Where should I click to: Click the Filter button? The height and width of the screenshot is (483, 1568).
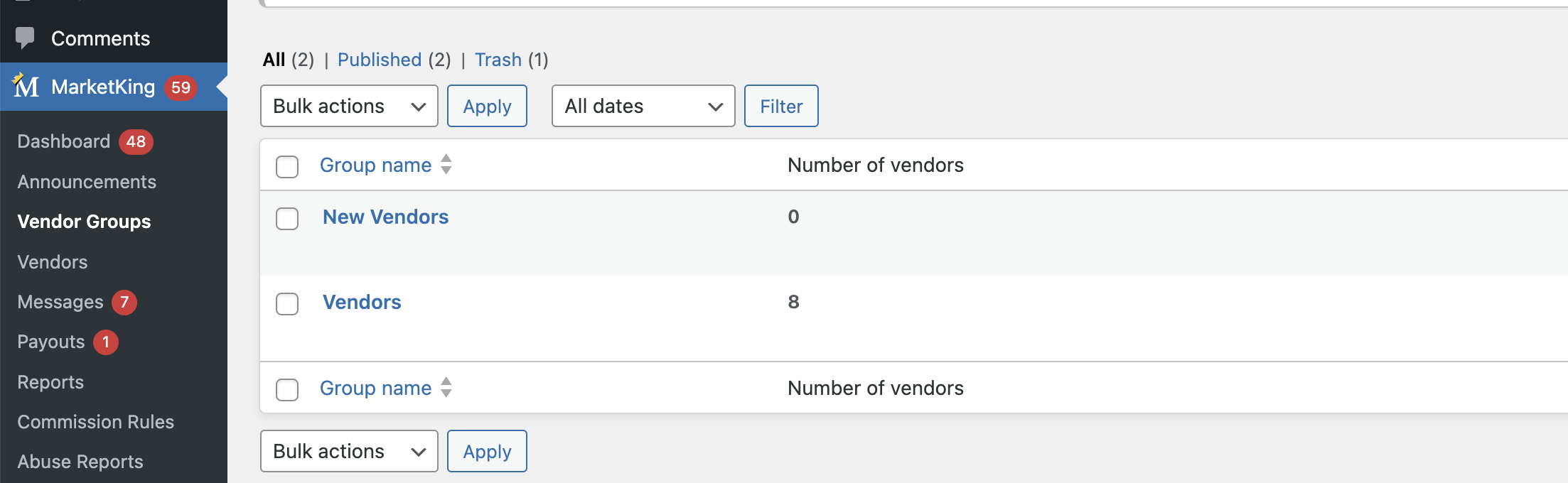coord(781,106)
